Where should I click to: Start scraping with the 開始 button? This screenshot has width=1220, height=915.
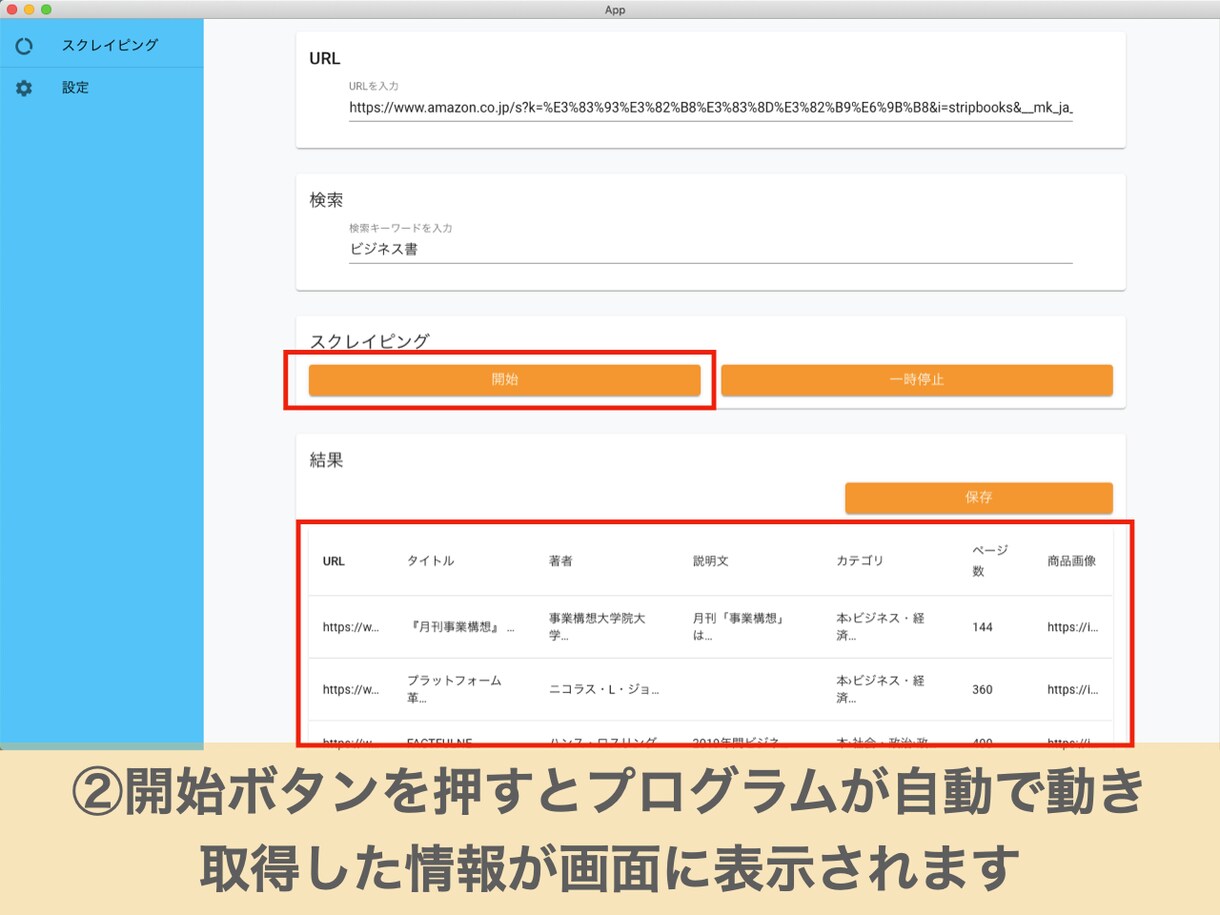pyautogui.click(x=504, y=380)
